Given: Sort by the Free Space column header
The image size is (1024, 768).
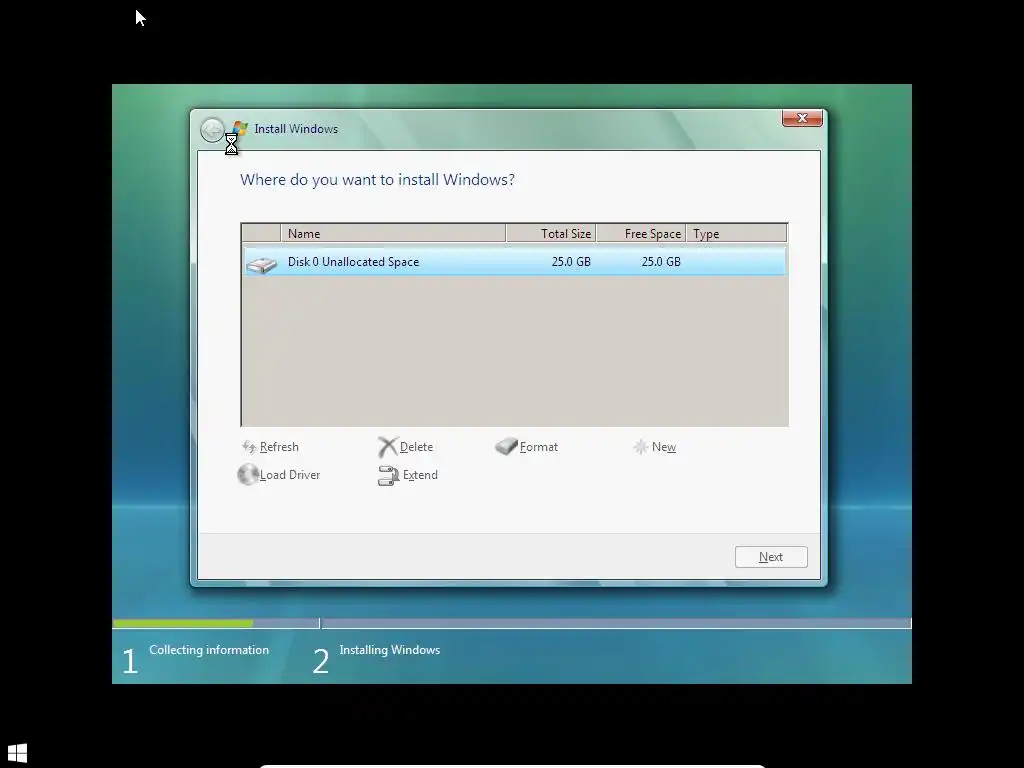Looking at the screenshot, I should (641, 233).
